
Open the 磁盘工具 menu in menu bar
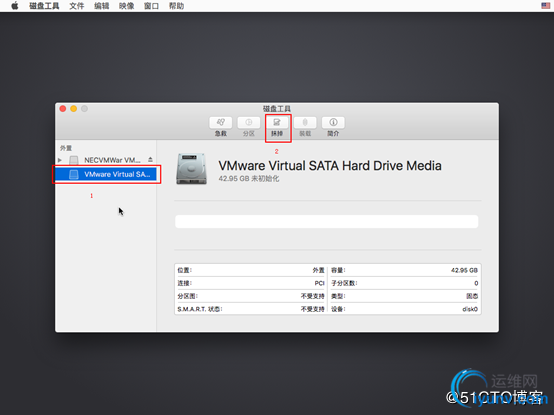coord(44,6)
